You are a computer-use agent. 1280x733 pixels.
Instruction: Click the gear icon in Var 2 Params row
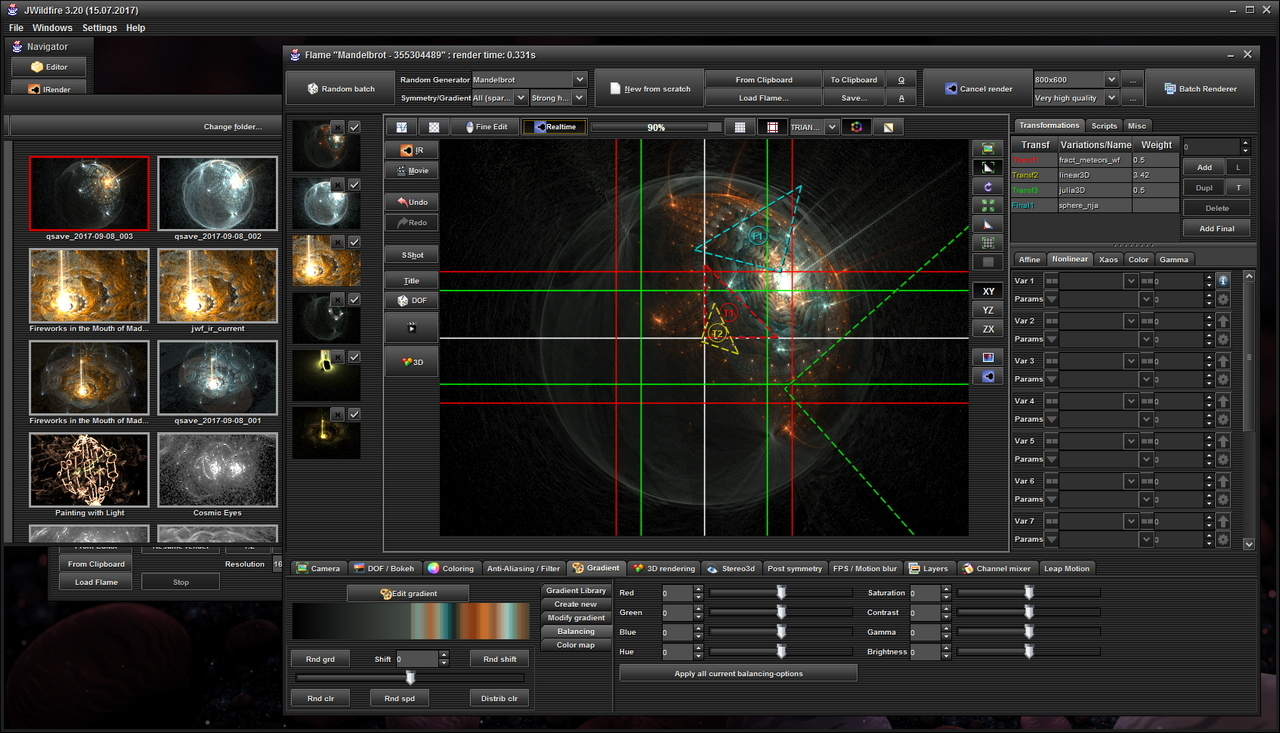tap(1222, 339)
